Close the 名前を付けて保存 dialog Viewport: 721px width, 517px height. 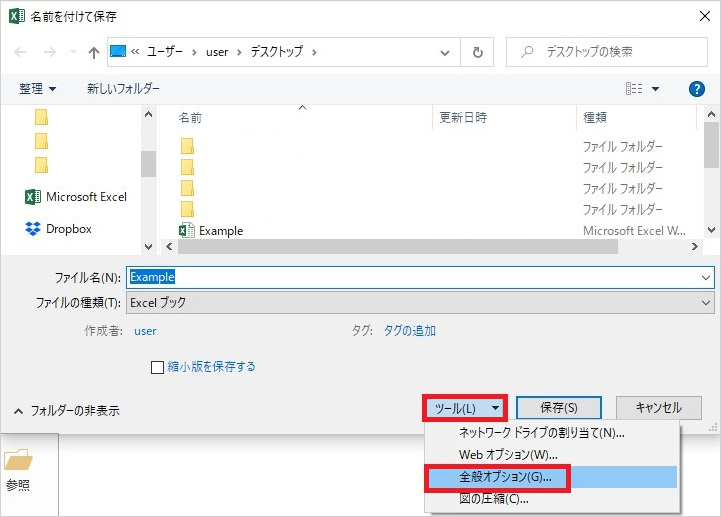tap(704, 16)
